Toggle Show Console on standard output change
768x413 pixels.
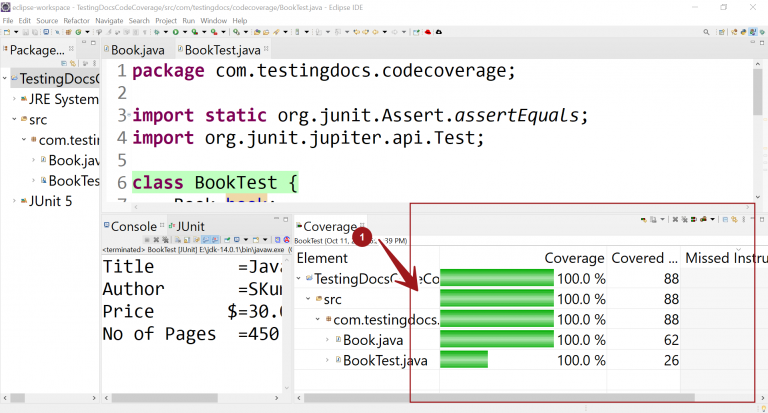click(x=205, y=240)
